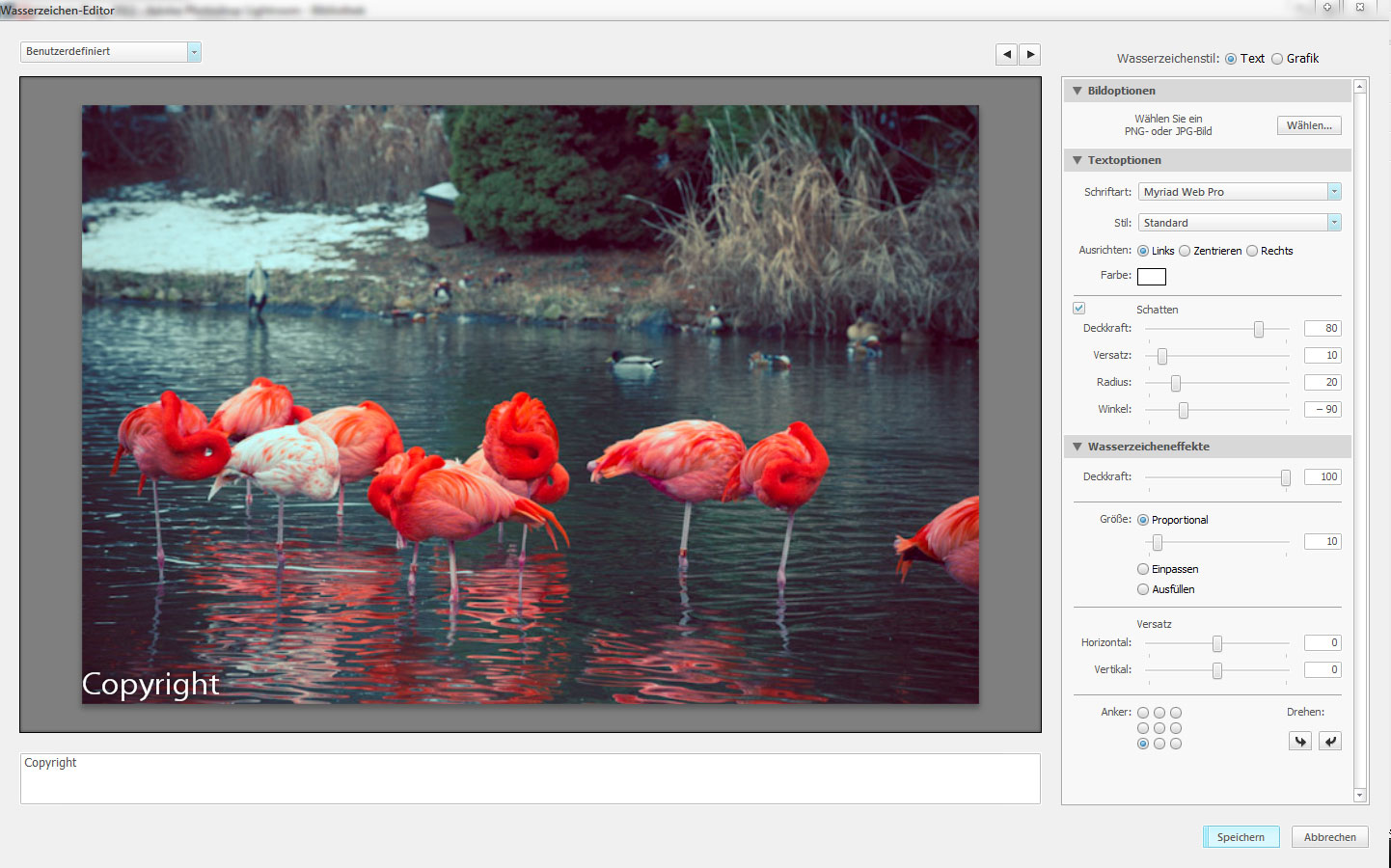Select the center anchor point
This screenshot has height=868, width=1391.
pos(1159,728)
